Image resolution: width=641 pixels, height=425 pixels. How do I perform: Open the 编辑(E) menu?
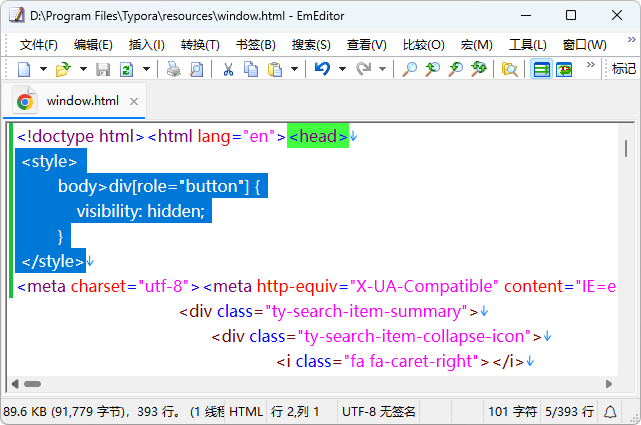(93, 44)
